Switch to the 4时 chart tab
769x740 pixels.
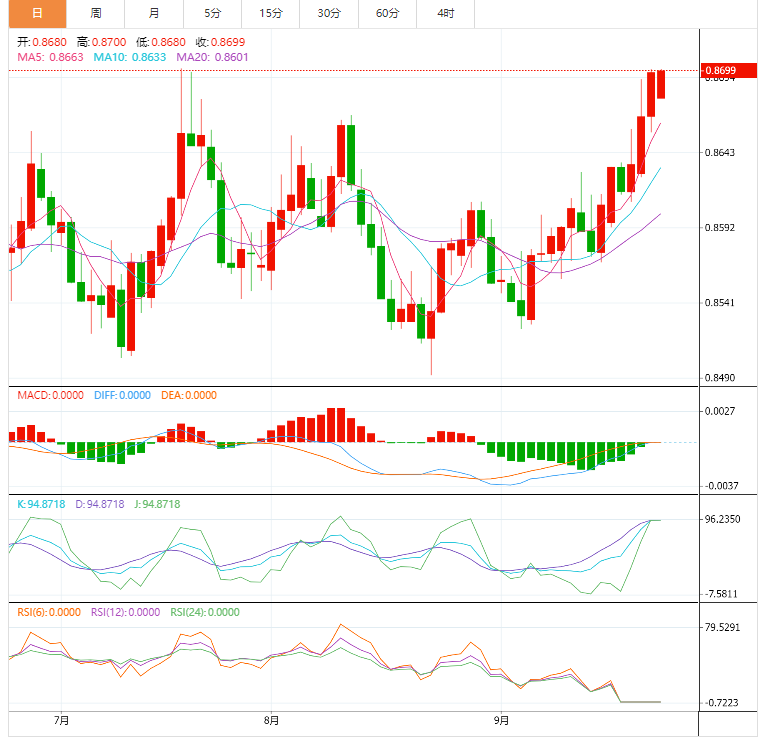point(445,13)
